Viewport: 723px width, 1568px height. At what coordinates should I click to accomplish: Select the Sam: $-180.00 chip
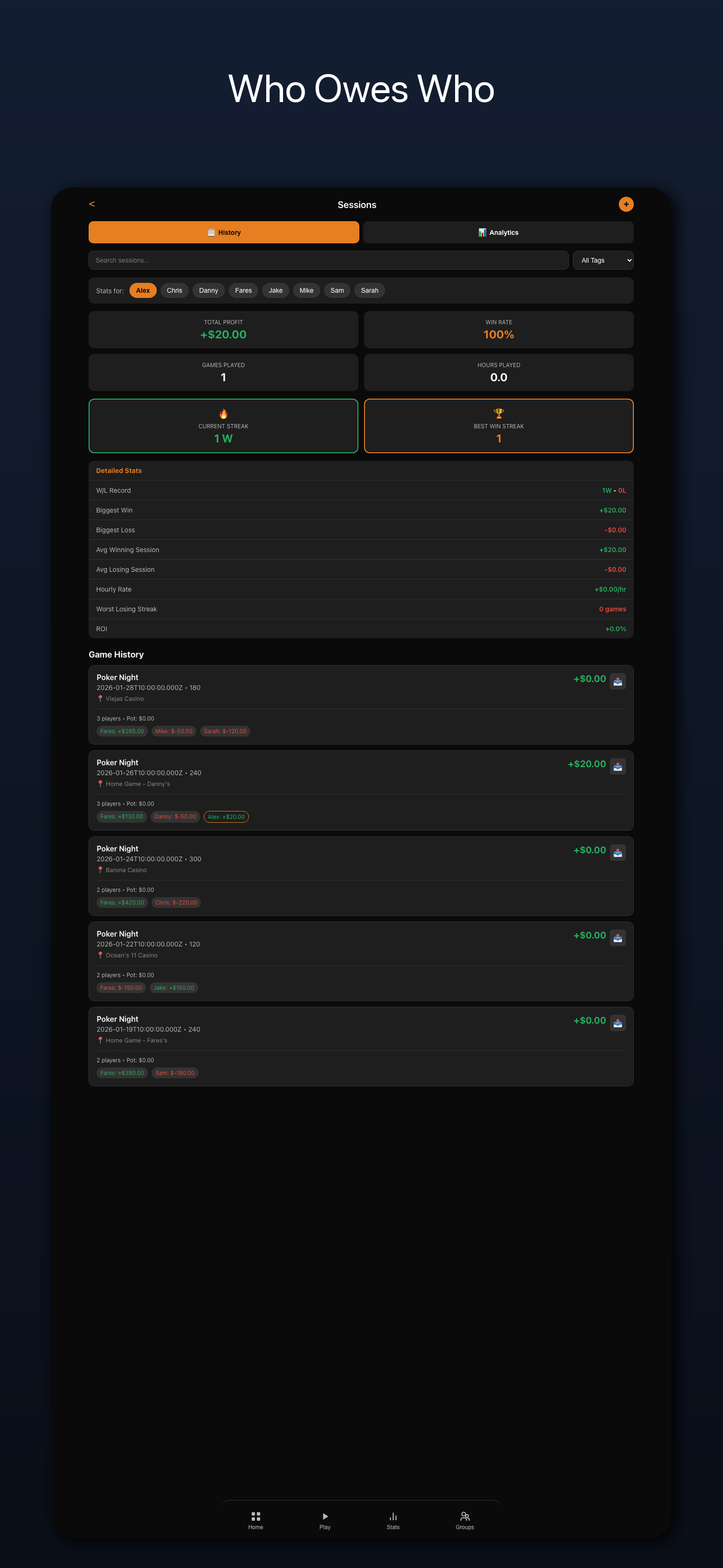175,1073
